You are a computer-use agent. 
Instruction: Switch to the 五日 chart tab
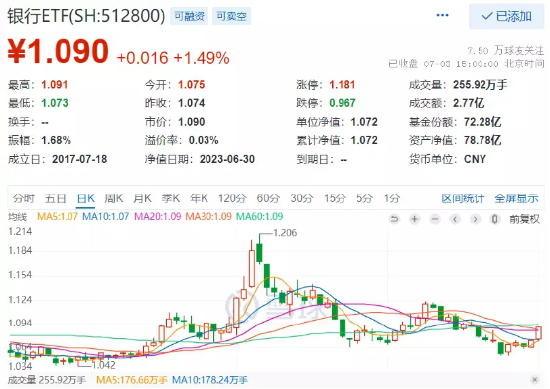pos(55,199)
